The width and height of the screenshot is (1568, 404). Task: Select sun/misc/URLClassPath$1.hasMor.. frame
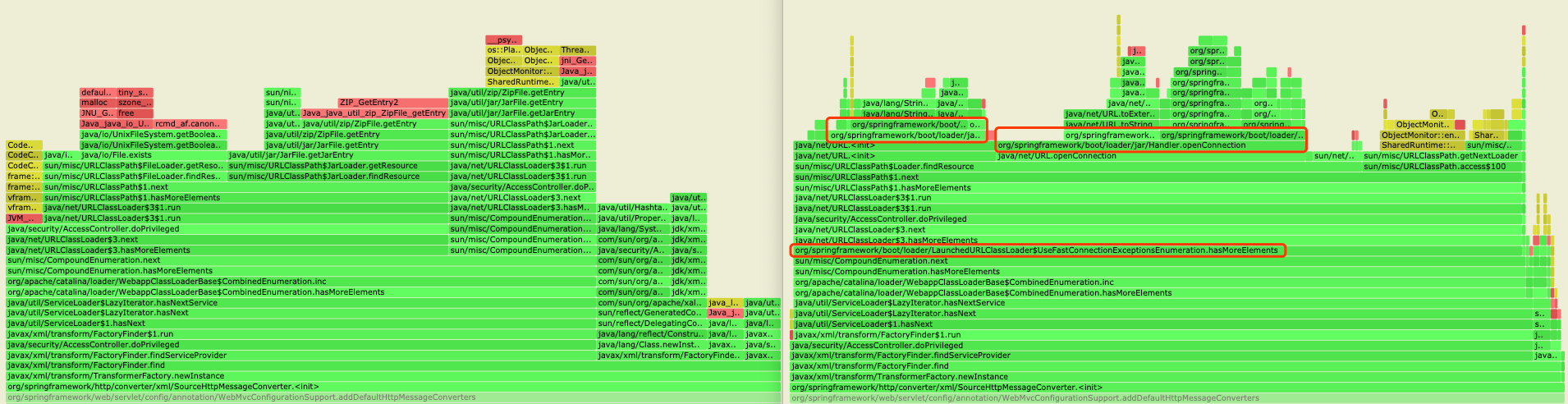[x=522, y=155]
